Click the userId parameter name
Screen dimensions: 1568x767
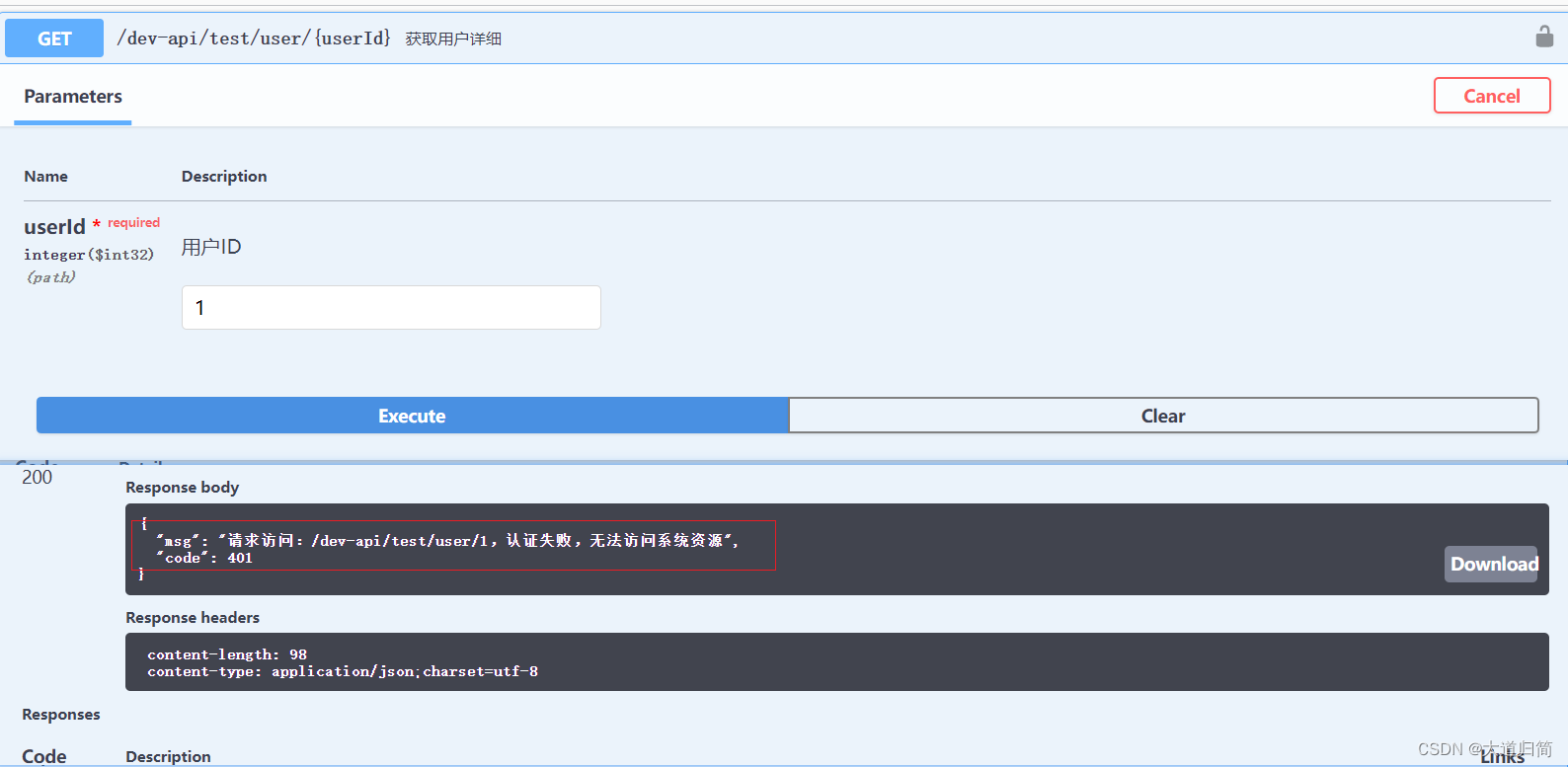pos(54,227)
